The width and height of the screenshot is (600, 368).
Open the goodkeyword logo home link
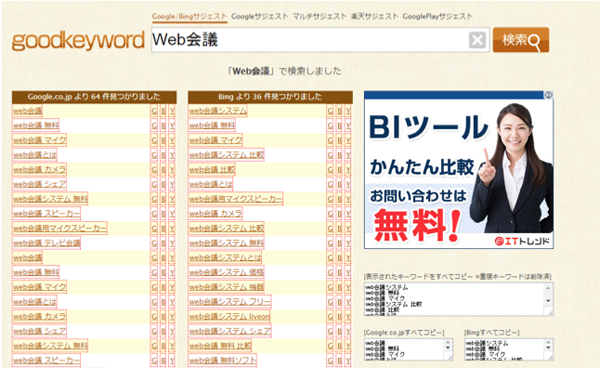pyautogui.click(x=78, y=41)
